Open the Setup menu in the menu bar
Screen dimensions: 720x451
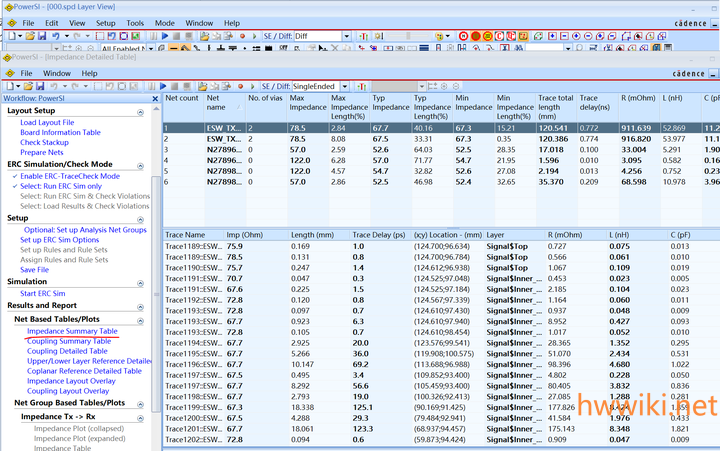coord(105,22)
